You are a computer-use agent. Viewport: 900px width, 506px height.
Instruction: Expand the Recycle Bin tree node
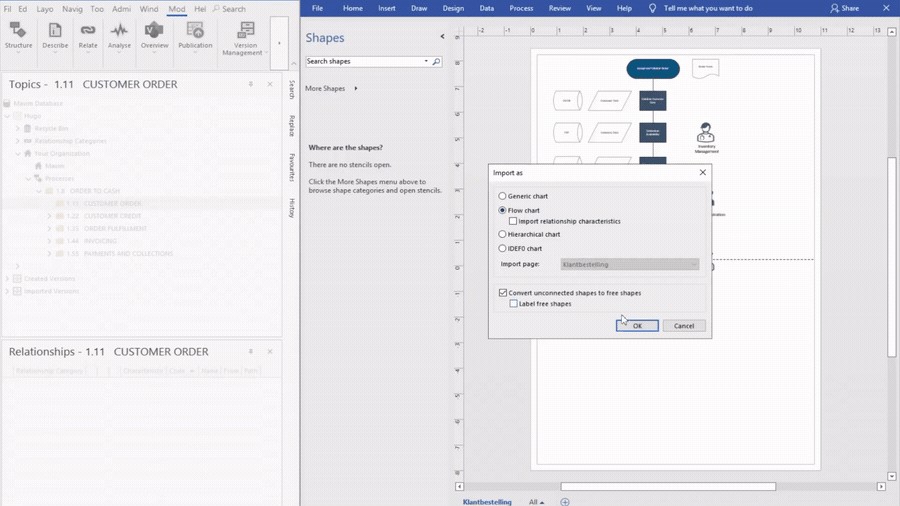[x=17, y=129]
